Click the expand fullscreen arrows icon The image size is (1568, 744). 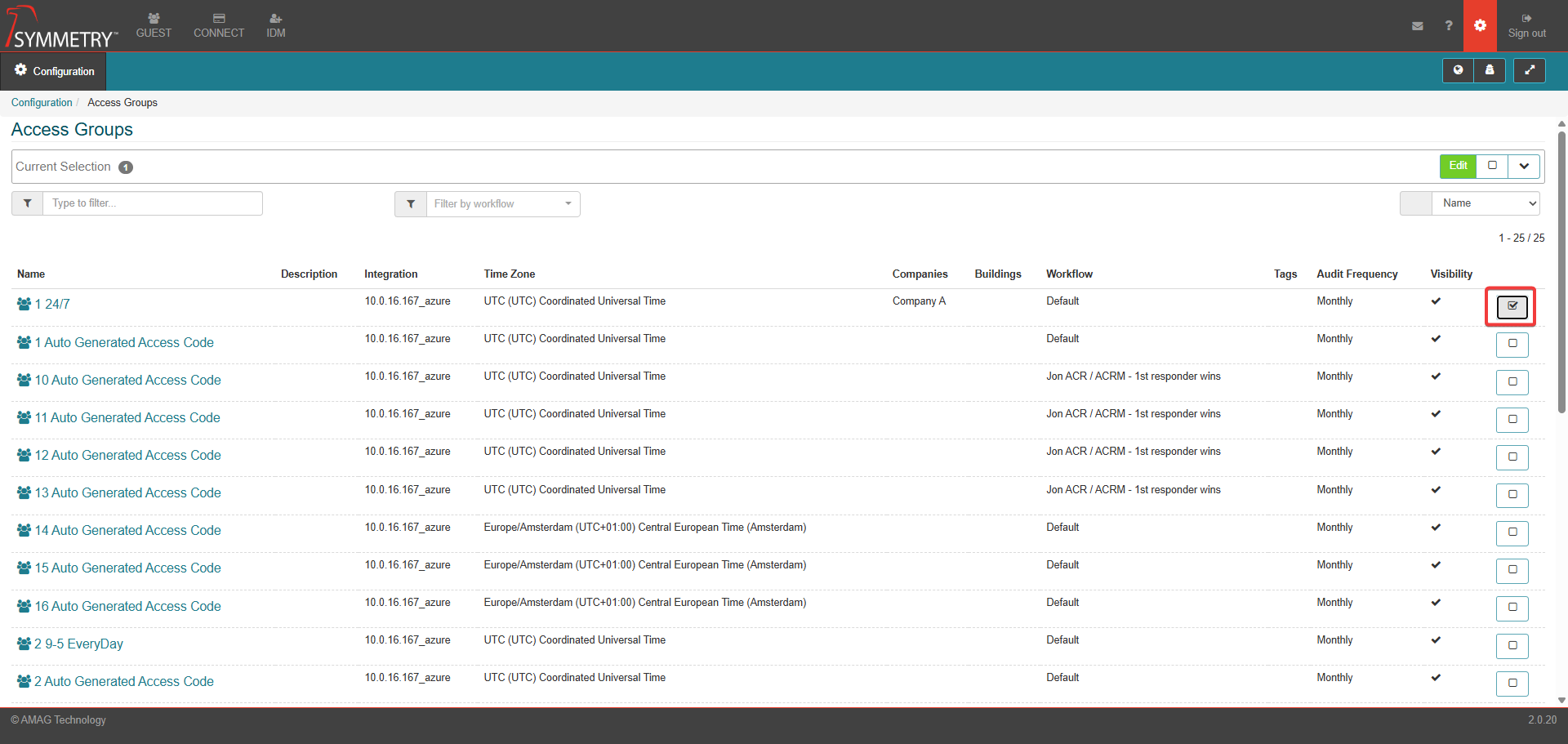point(1529,71)
